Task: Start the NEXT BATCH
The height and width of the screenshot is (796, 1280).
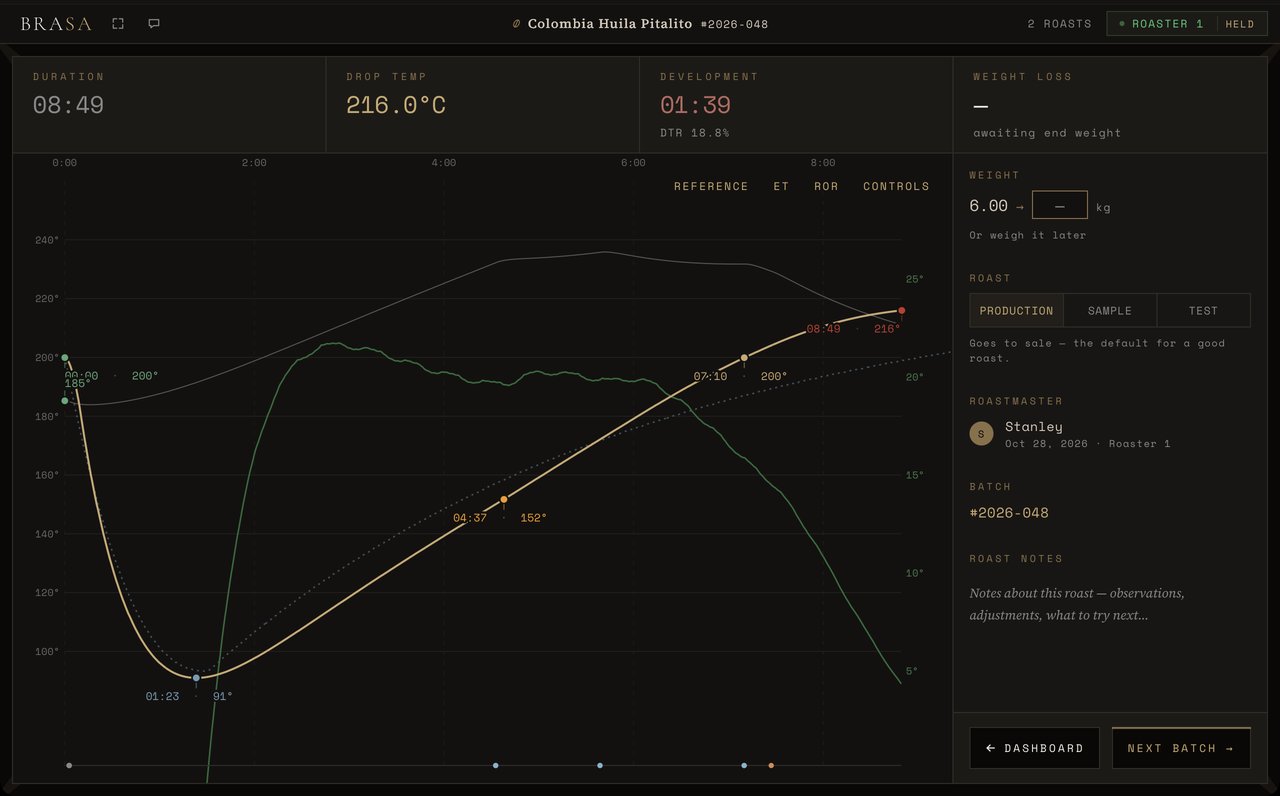Action: [x=1181, y=748]
